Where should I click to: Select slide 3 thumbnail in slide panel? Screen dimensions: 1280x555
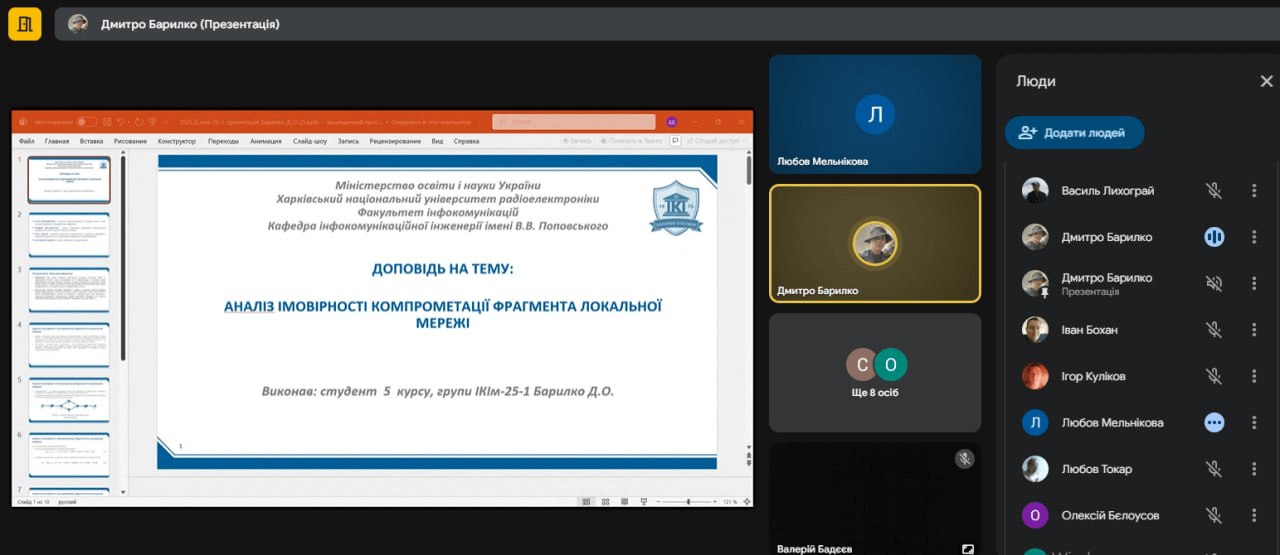[69, 288]
